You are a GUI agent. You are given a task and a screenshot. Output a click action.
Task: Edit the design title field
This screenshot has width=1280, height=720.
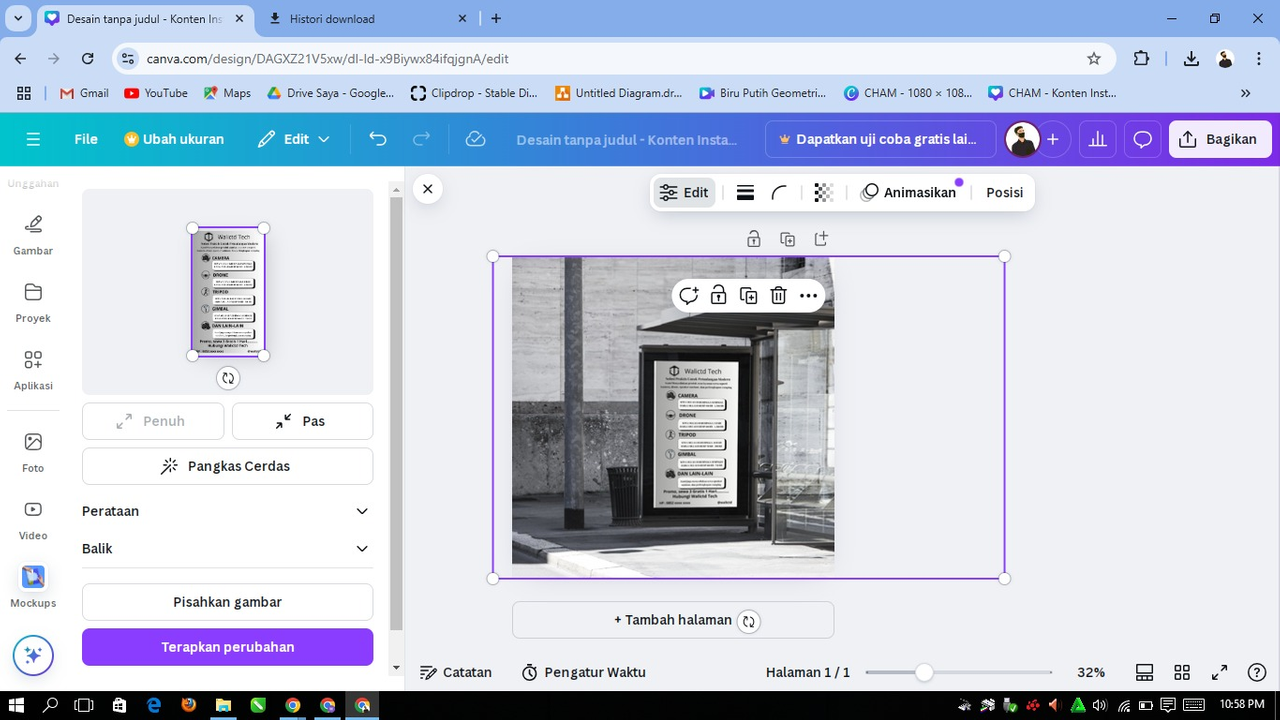627,139
